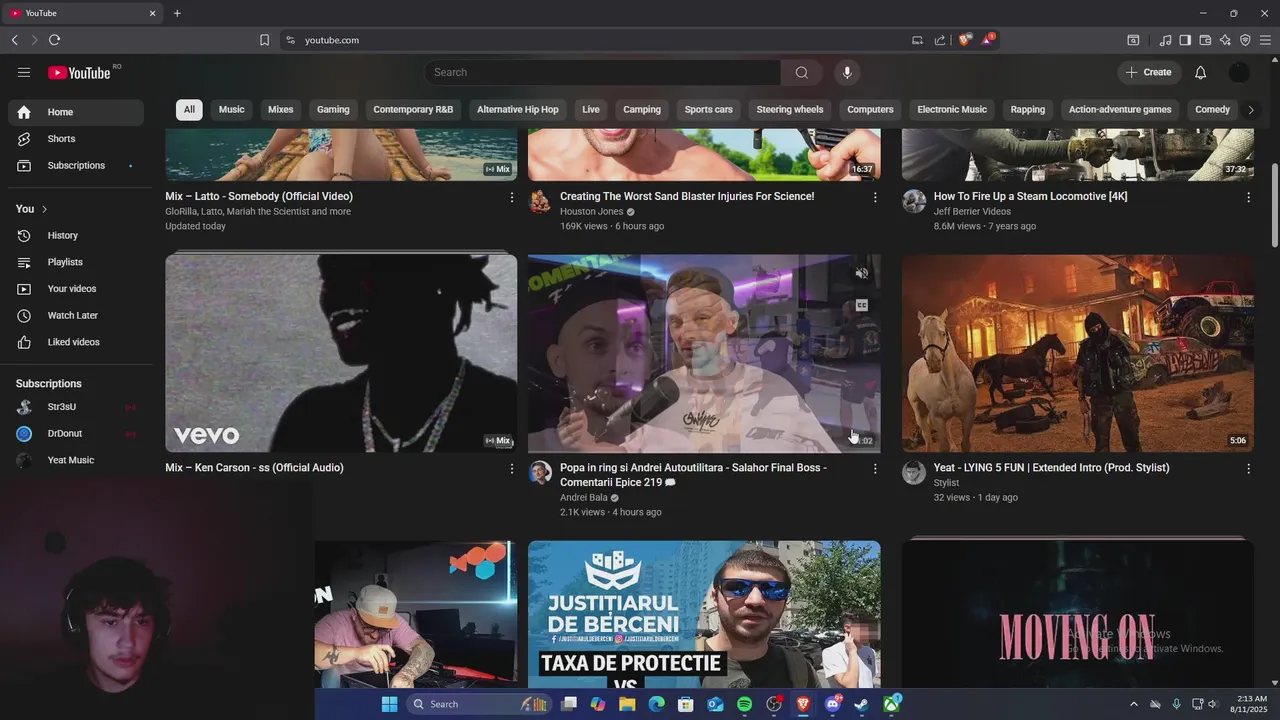Open the YouTube hamburger guide menu
1280x720 pixels.
click(24, 72)
